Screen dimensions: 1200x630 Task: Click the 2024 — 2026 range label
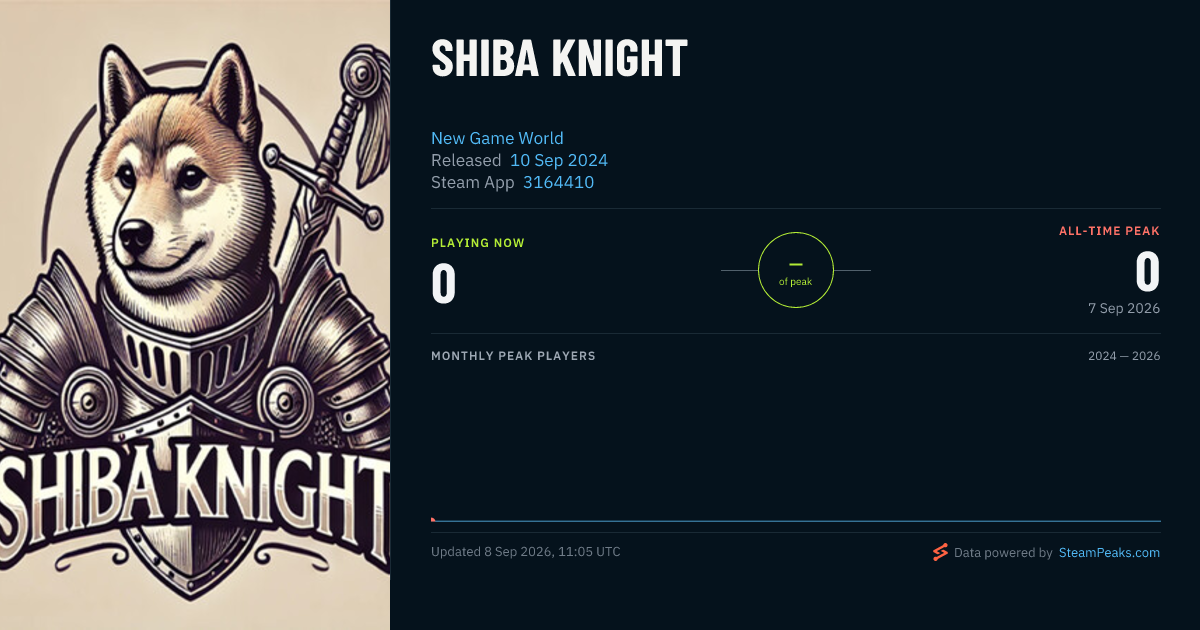tap(1124, 356)
